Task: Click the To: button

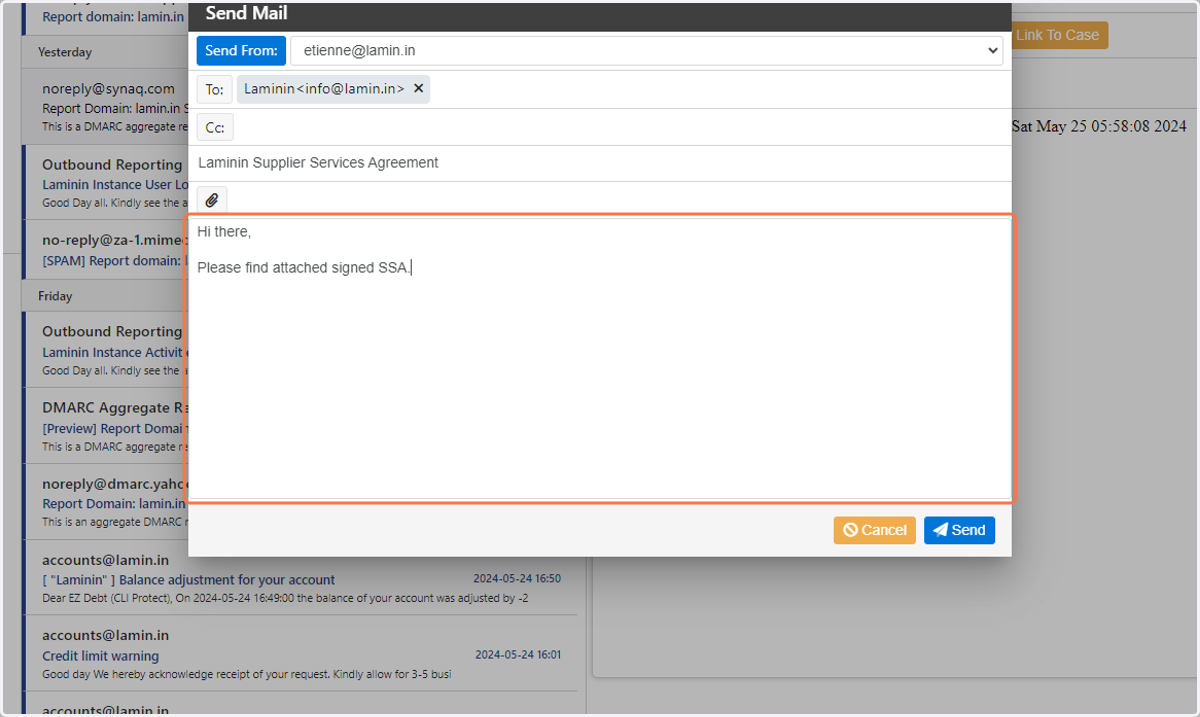Action: [x=214, y=89]
